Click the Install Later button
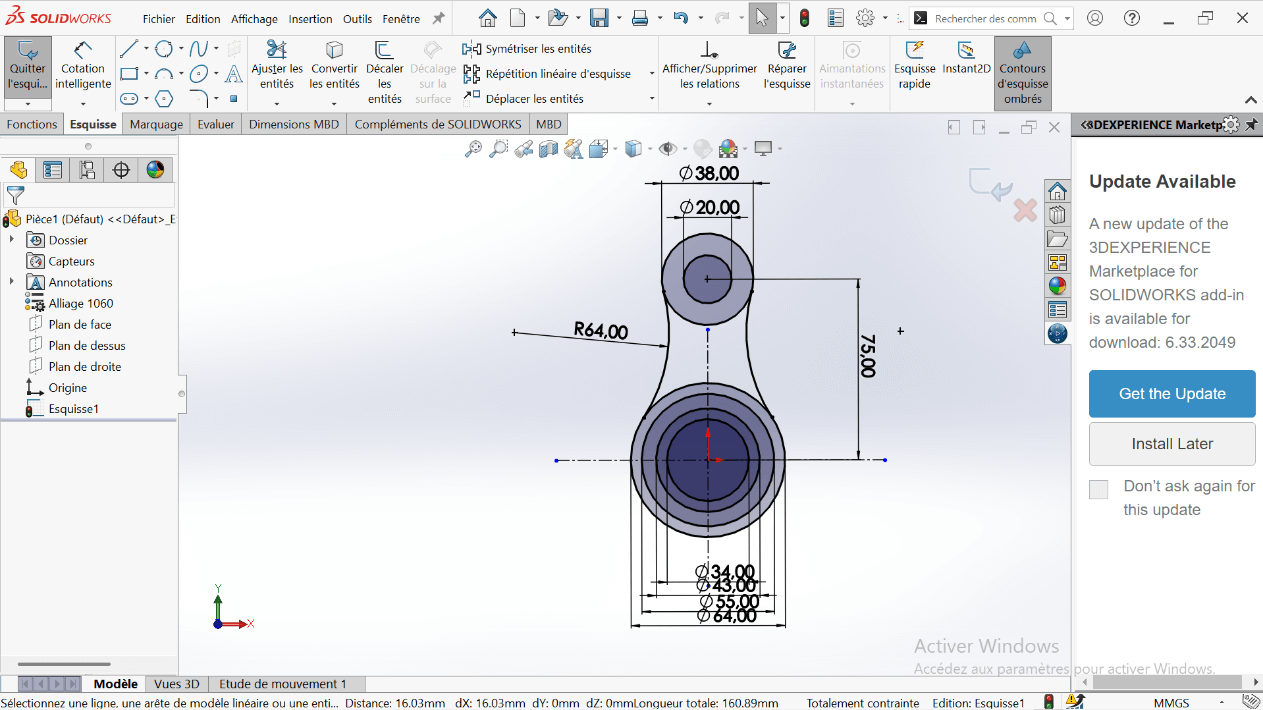 (x=1171, y=444)
